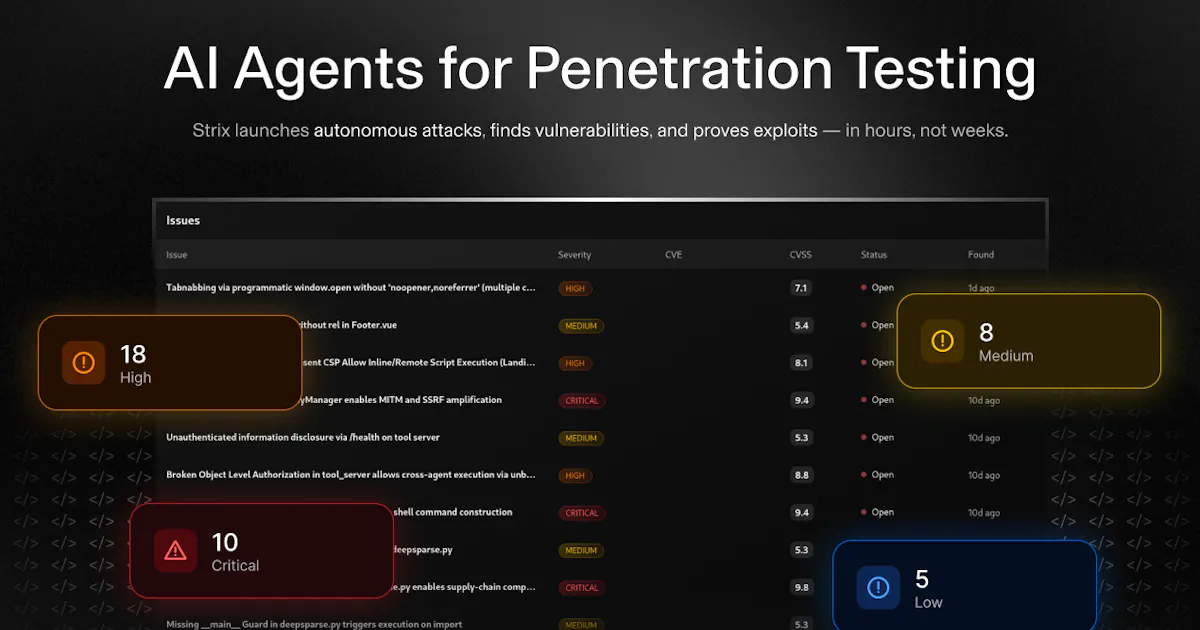Sort by the Severity column header
The height and width of the screenshot is (630, 1200).
point(574,255)
